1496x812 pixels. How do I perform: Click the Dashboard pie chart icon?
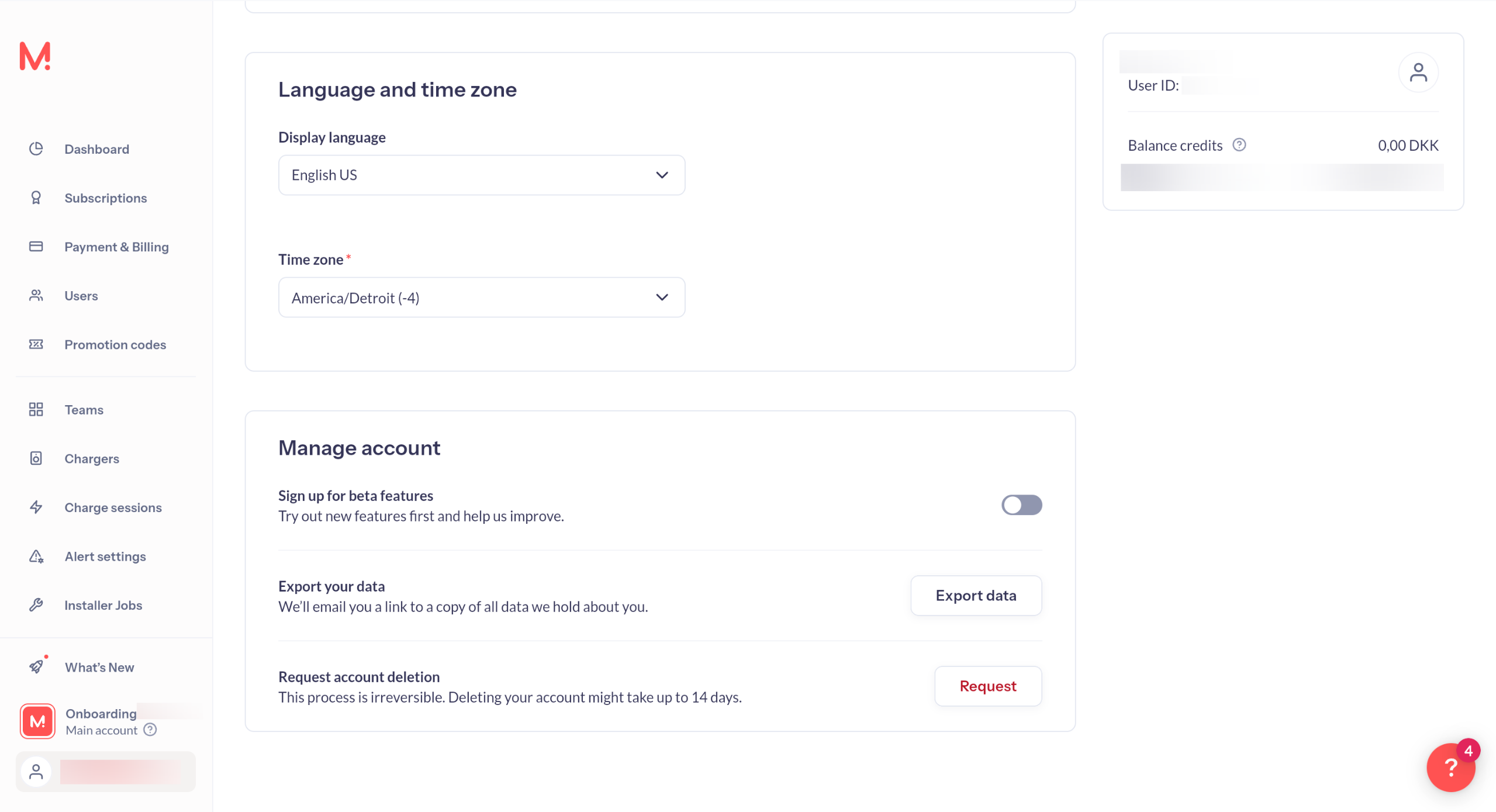36,148
